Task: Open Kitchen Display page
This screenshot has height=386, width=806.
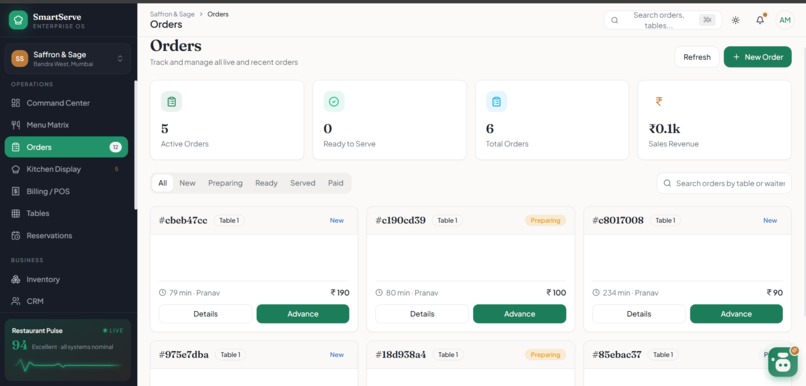Action: click(x=66, y=169)
